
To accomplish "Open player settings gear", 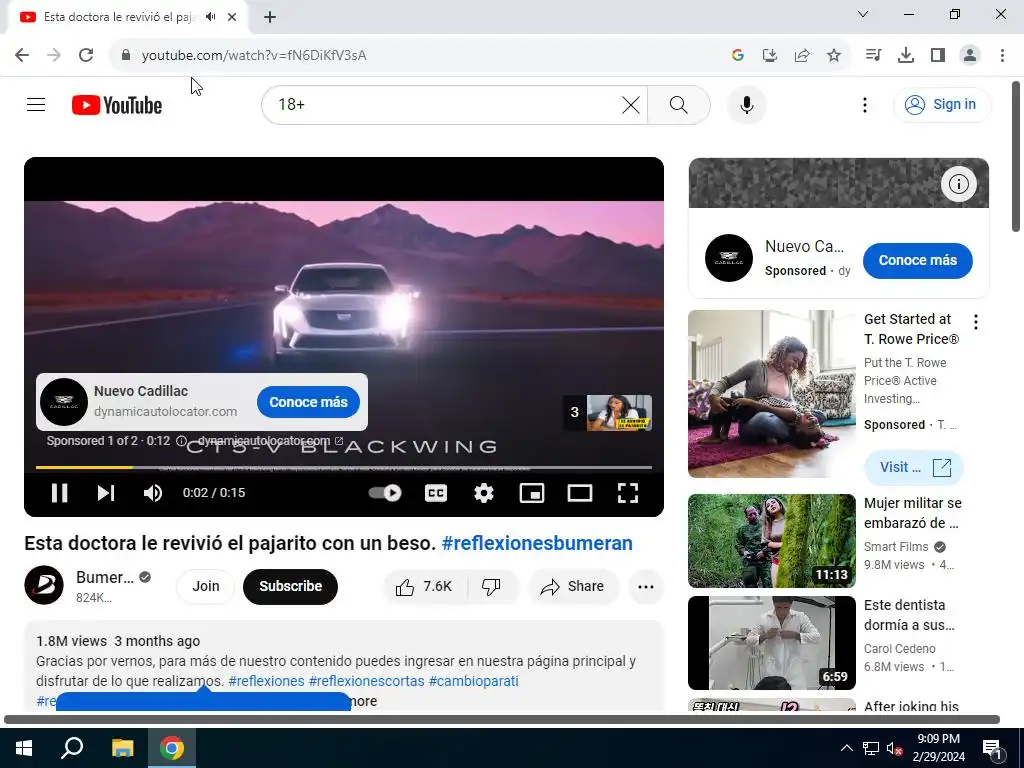I will point(483,492).
